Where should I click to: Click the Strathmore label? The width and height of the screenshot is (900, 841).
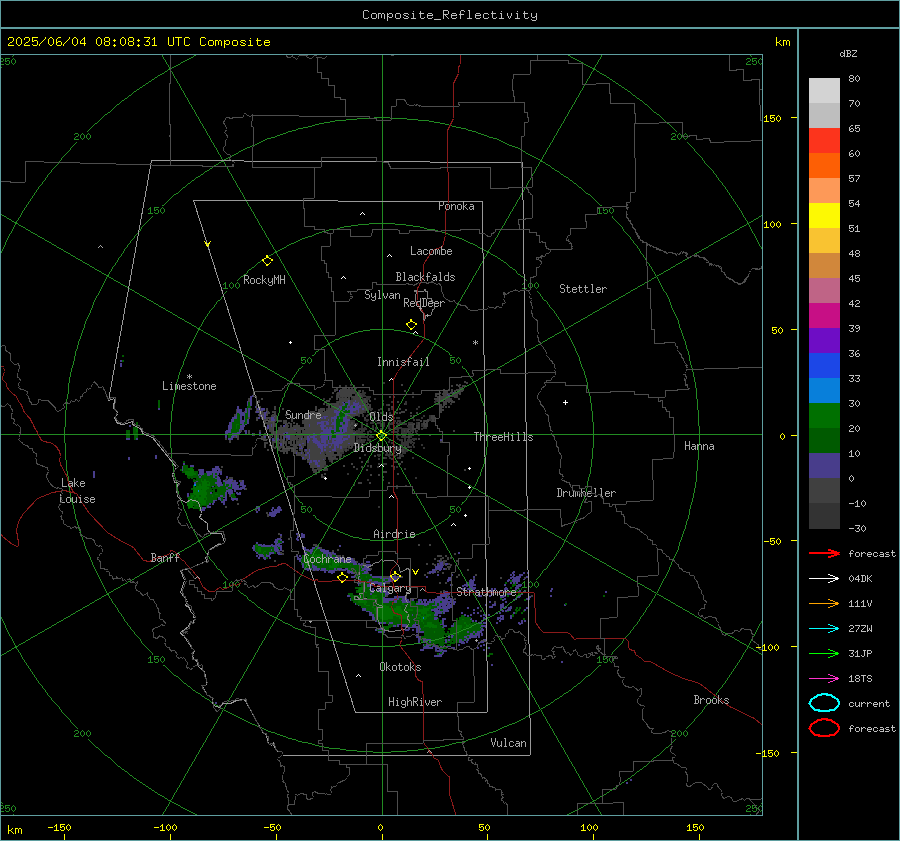(x=486, y=592)
